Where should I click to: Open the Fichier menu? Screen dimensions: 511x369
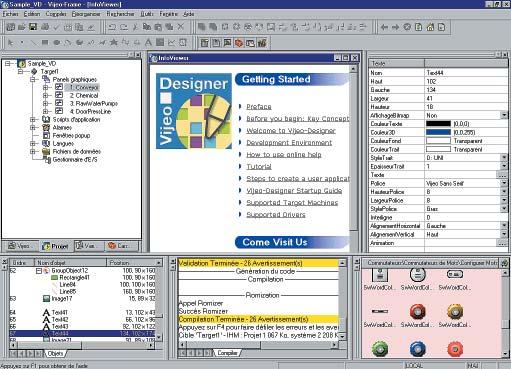point(10,14)
